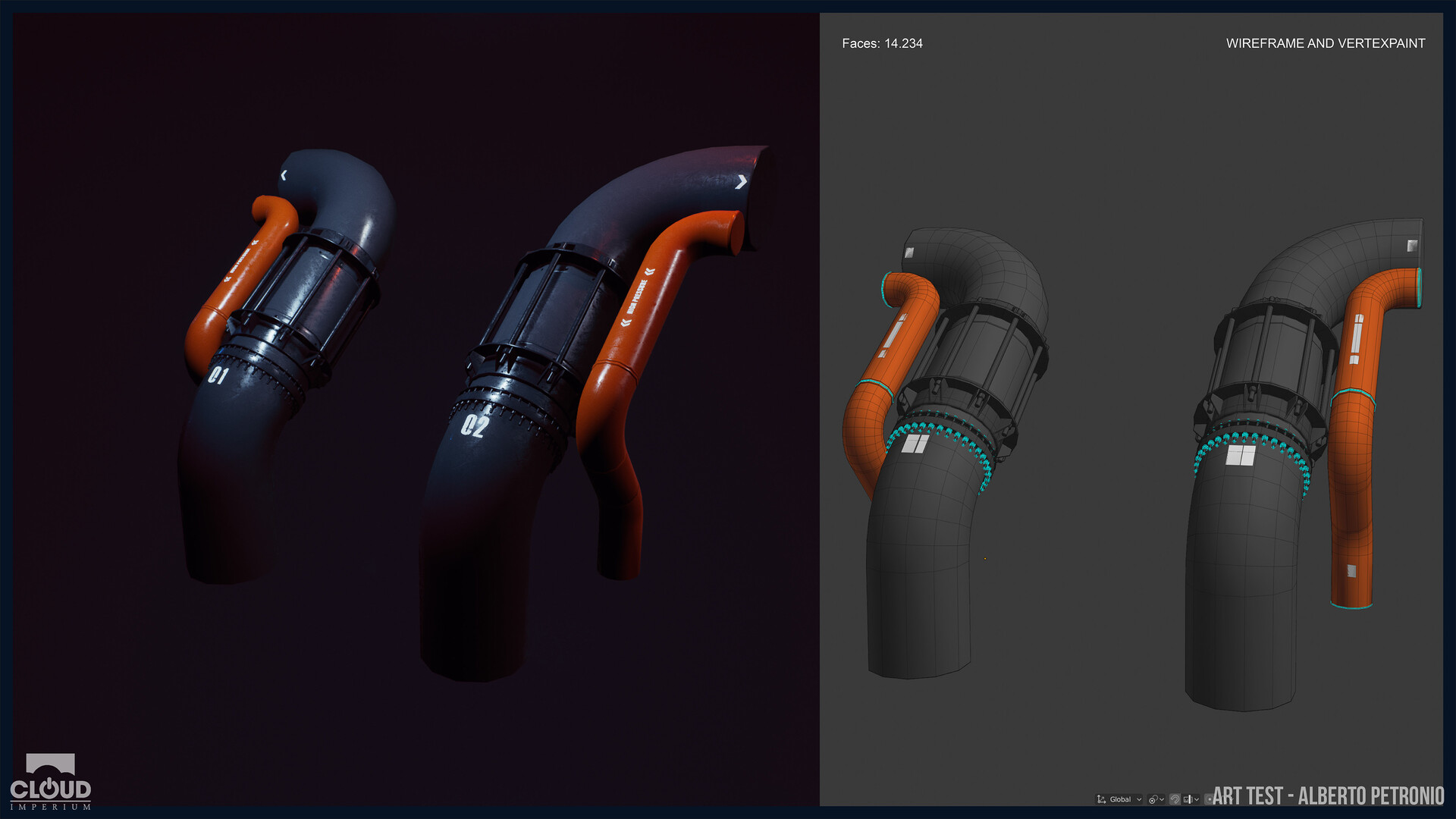Image resolution: width=1456 pixels, height=819 pixels.
Task: Click the white square at top of right wireframe pipe
Action: pos(1412,246)
